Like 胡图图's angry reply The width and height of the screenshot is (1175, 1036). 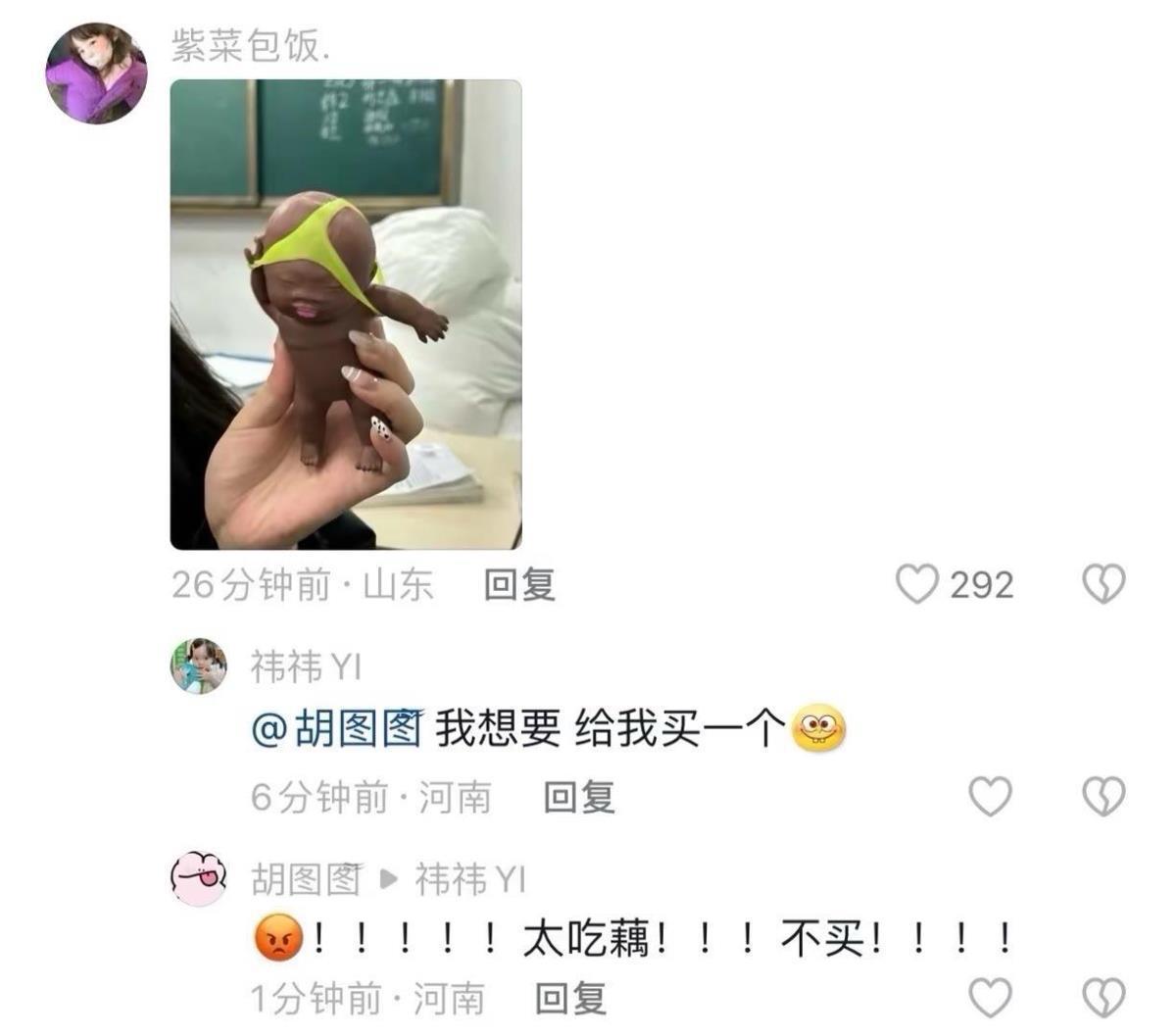(x=991, y=998)
